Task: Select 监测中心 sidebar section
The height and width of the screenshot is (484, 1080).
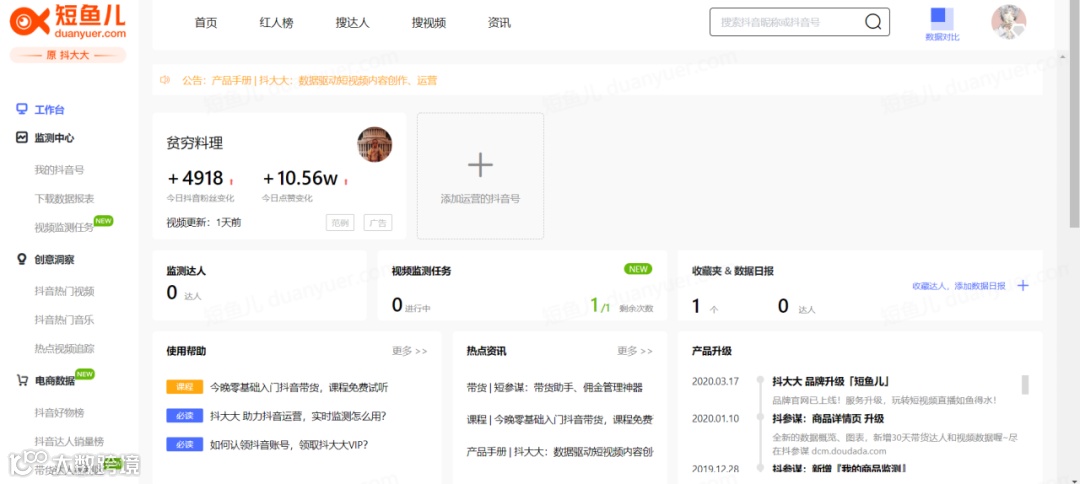Action: (54, 138)
